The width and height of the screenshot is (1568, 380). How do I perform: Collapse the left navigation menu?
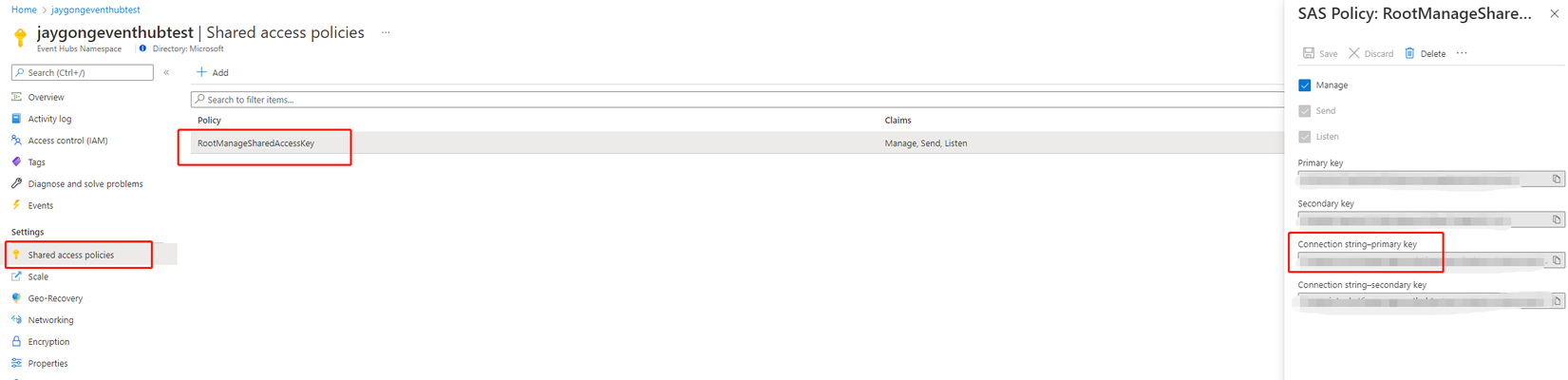tap(166, 72)
